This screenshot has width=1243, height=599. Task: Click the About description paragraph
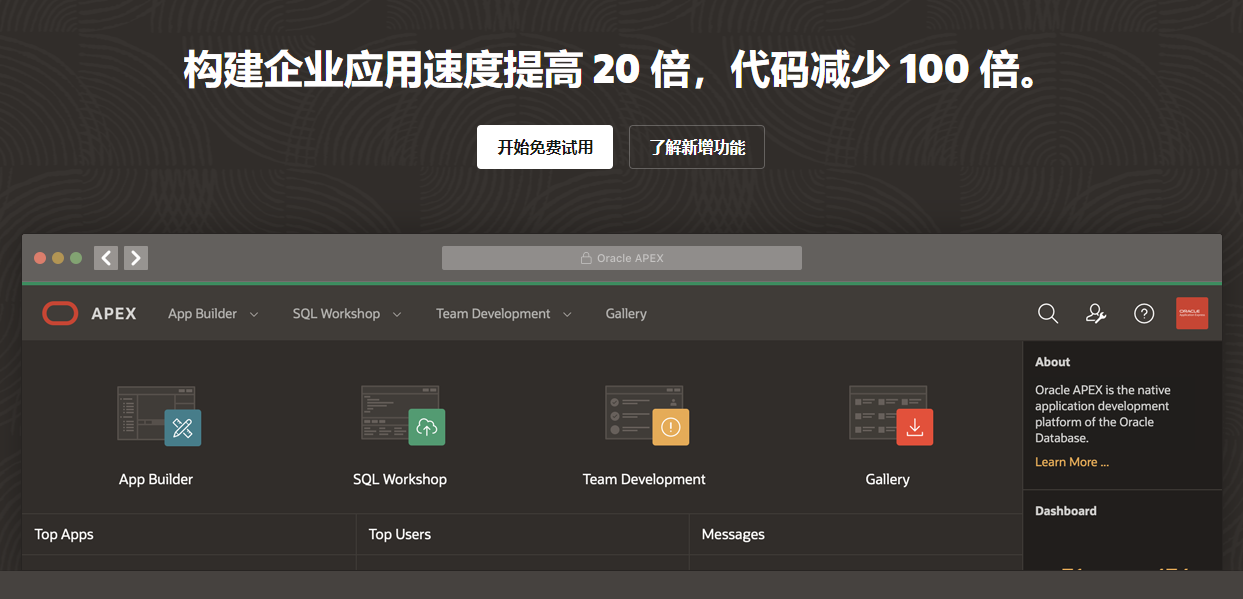tap(1103, 414)
